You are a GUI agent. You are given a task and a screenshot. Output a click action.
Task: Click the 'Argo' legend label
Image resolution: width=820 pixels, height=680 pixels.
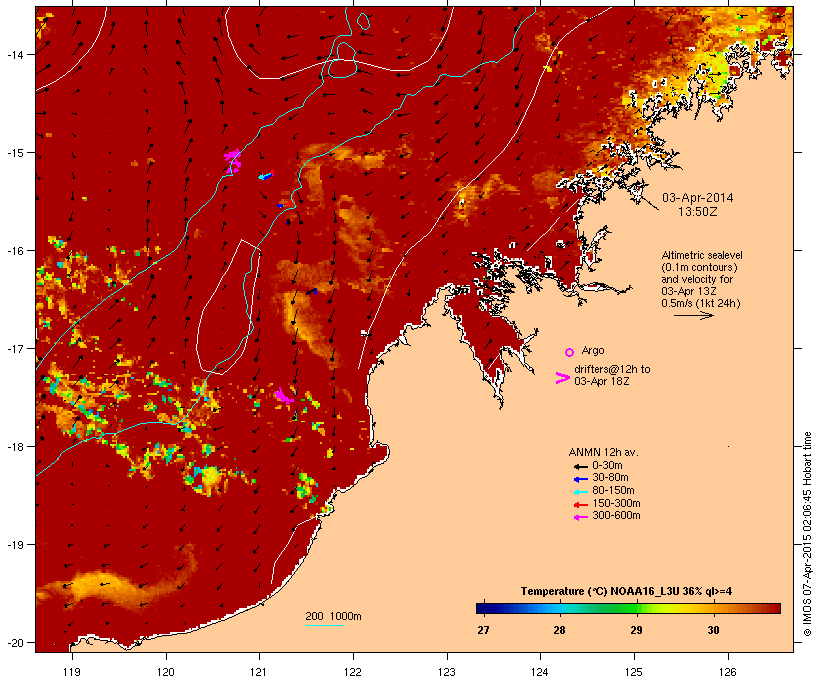pyautogui.click(x=593, y=350)
